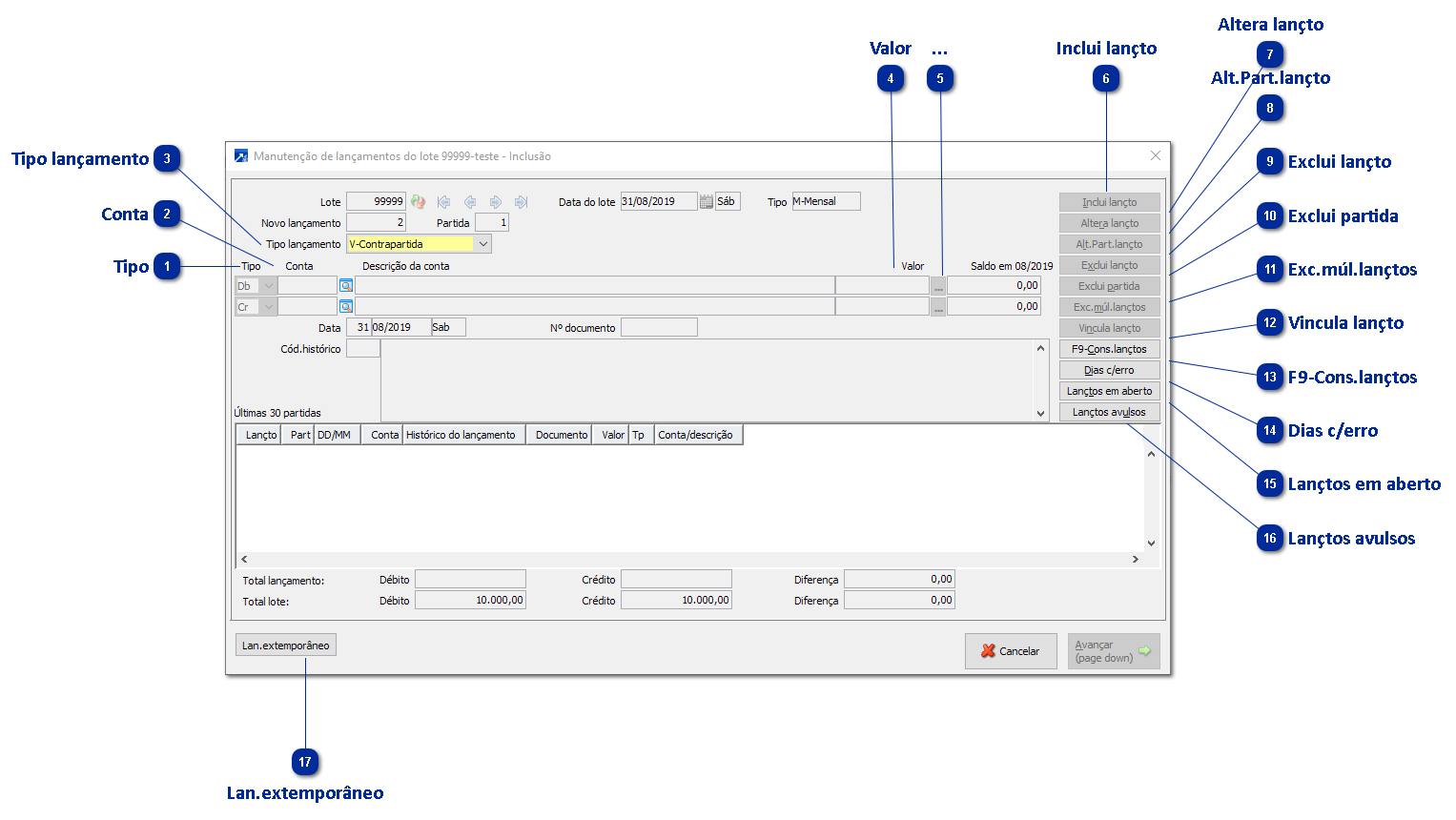Image resolution: width=1456 pixels, height=820 pixels.
Task: Click the ellipsis button on the Db row
Action: point(938,285)
